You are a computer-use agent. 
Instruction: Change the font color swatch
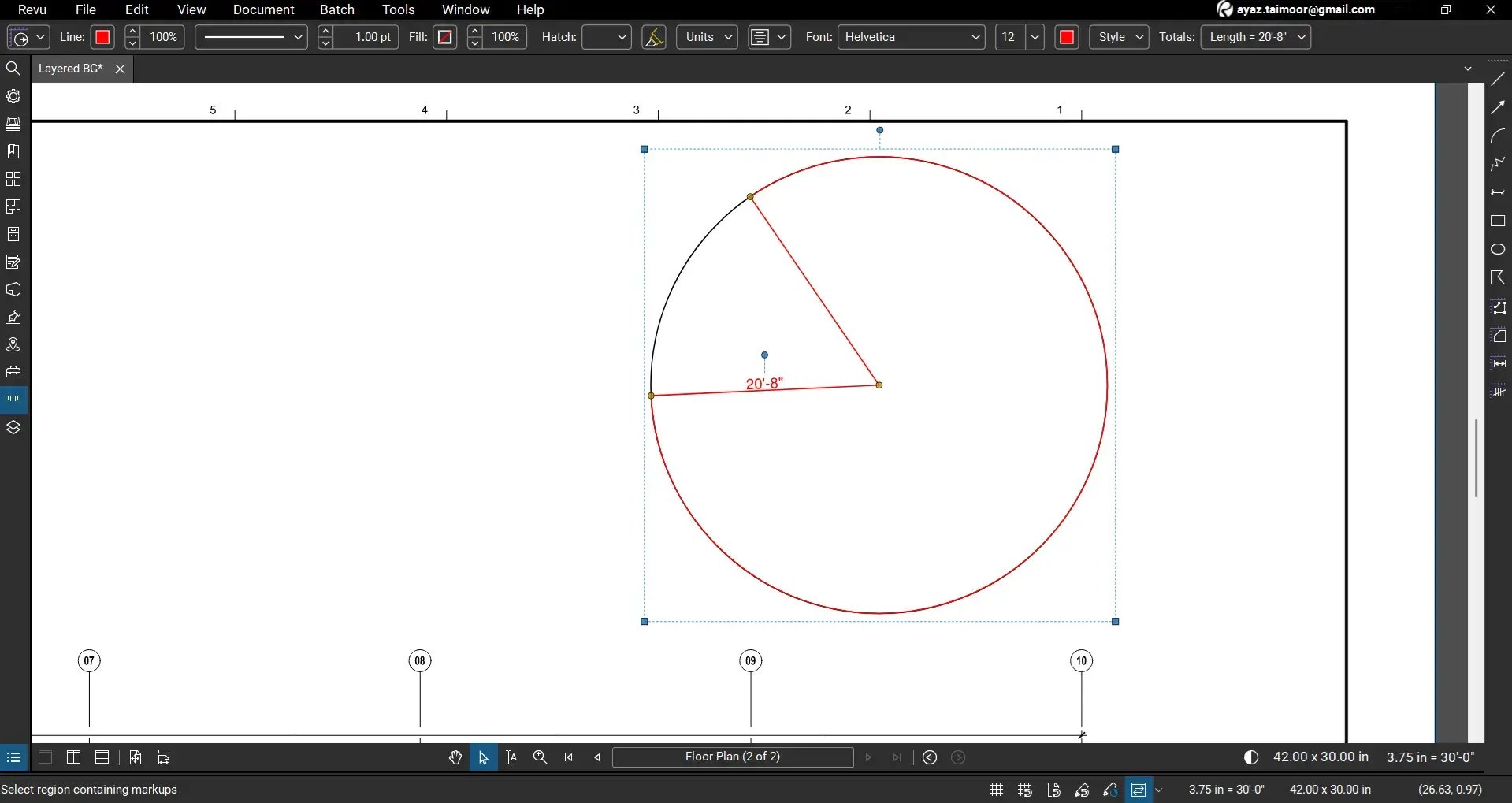point(1067,37)
